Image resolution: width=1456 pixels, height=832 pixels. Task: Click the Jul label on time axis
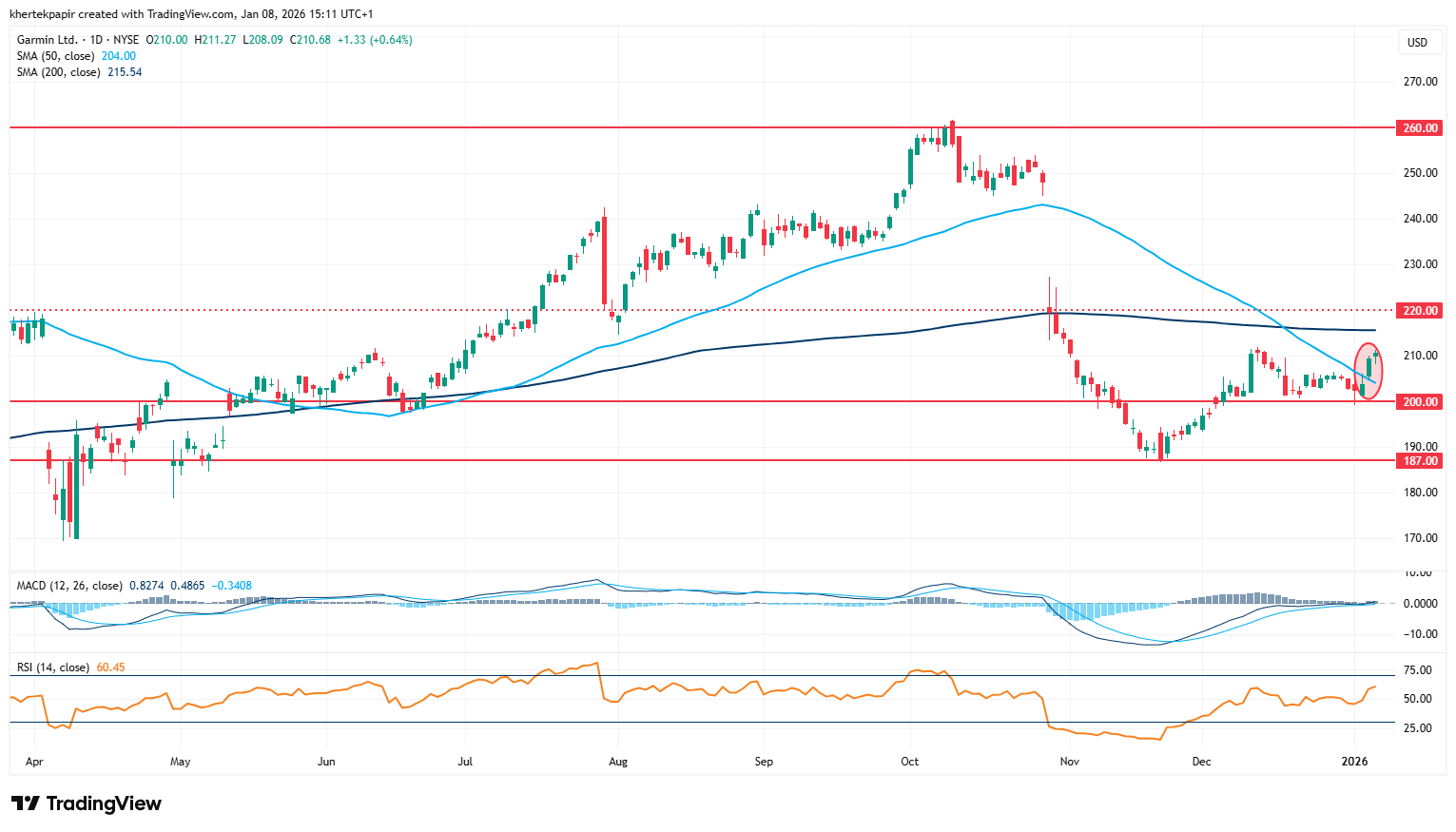click(x=465, y=762)
